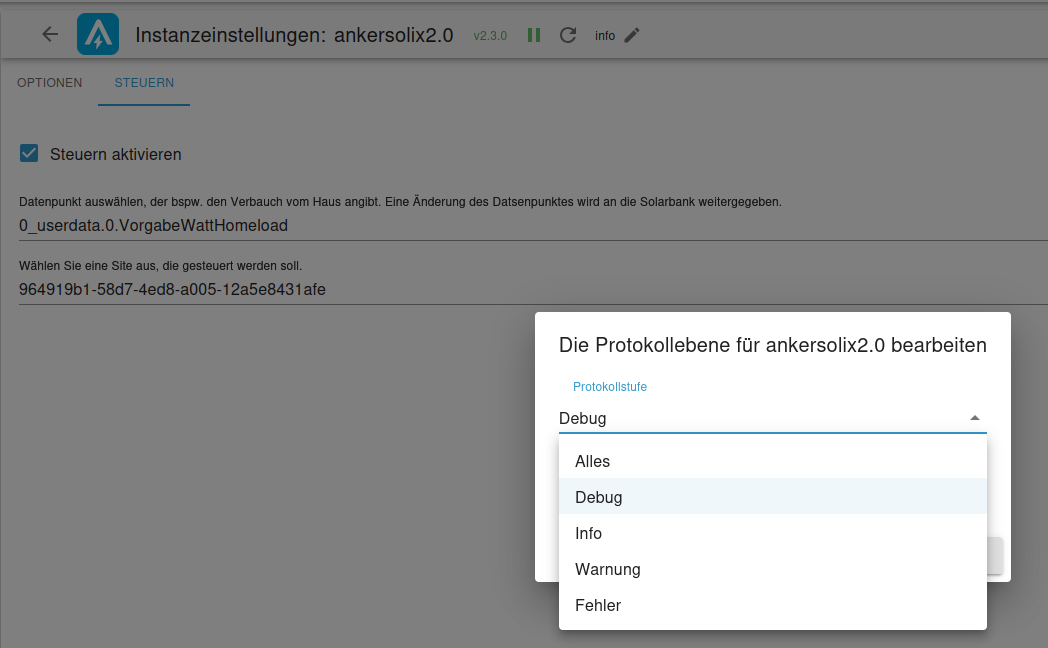This screenshot has width=1048, height=648.
Task: Click the Datenpunkt auswählen description text
Action: pyautogui.click(x=400, y=202)
